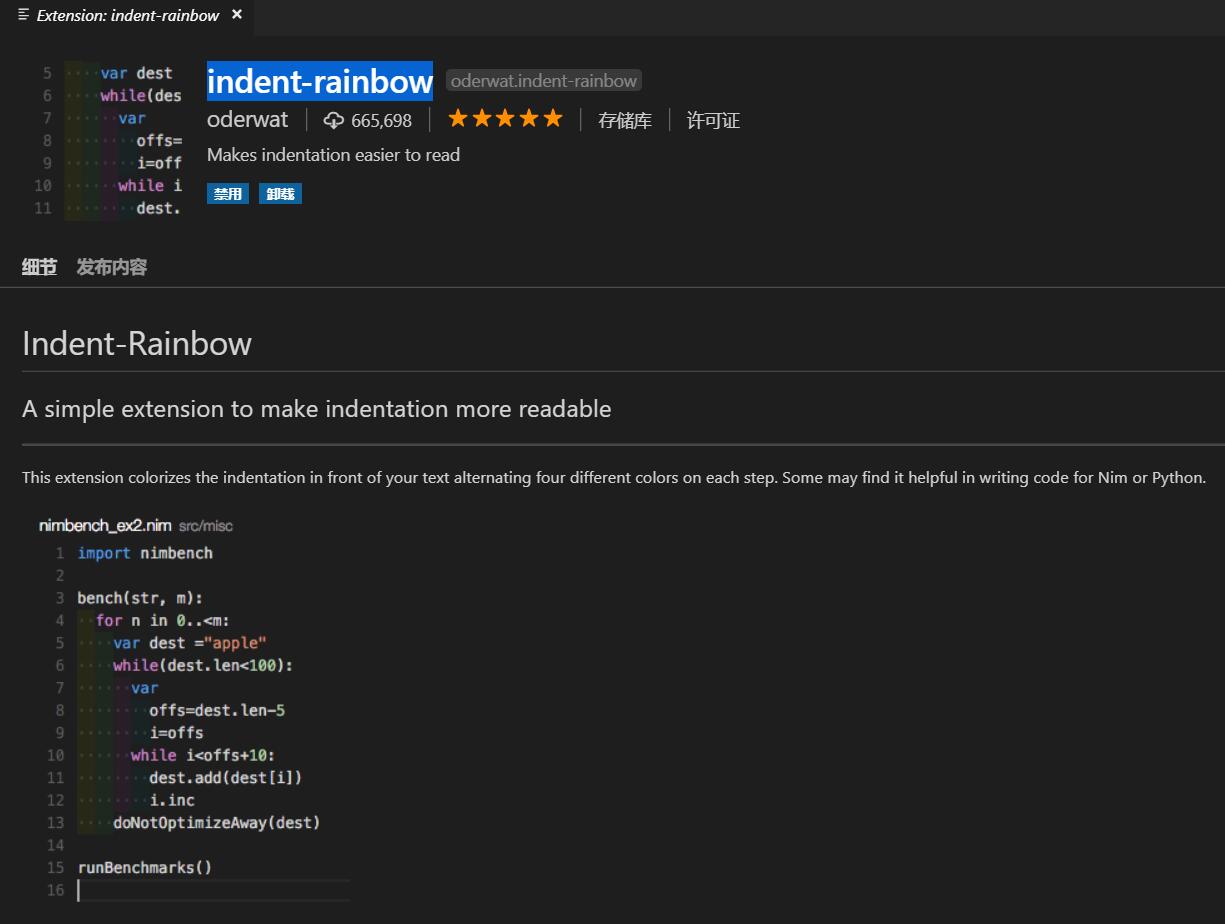
Task: Click the doNotOptimizeAway(dest) code line
Action: point(217,822)
